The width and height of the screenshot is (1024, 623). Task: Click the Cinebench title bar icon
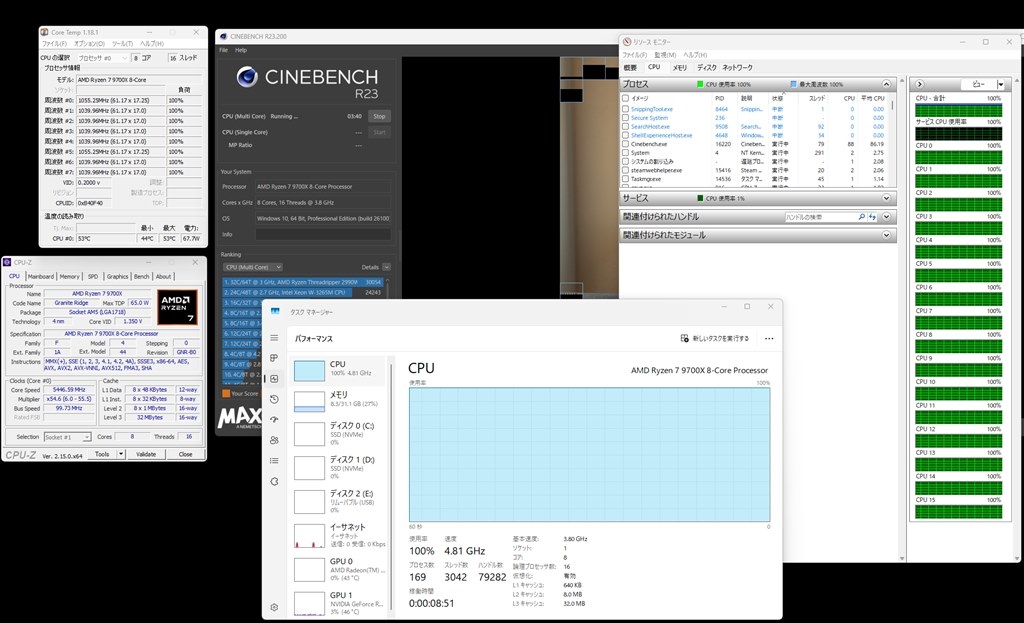tap(223, 37)
